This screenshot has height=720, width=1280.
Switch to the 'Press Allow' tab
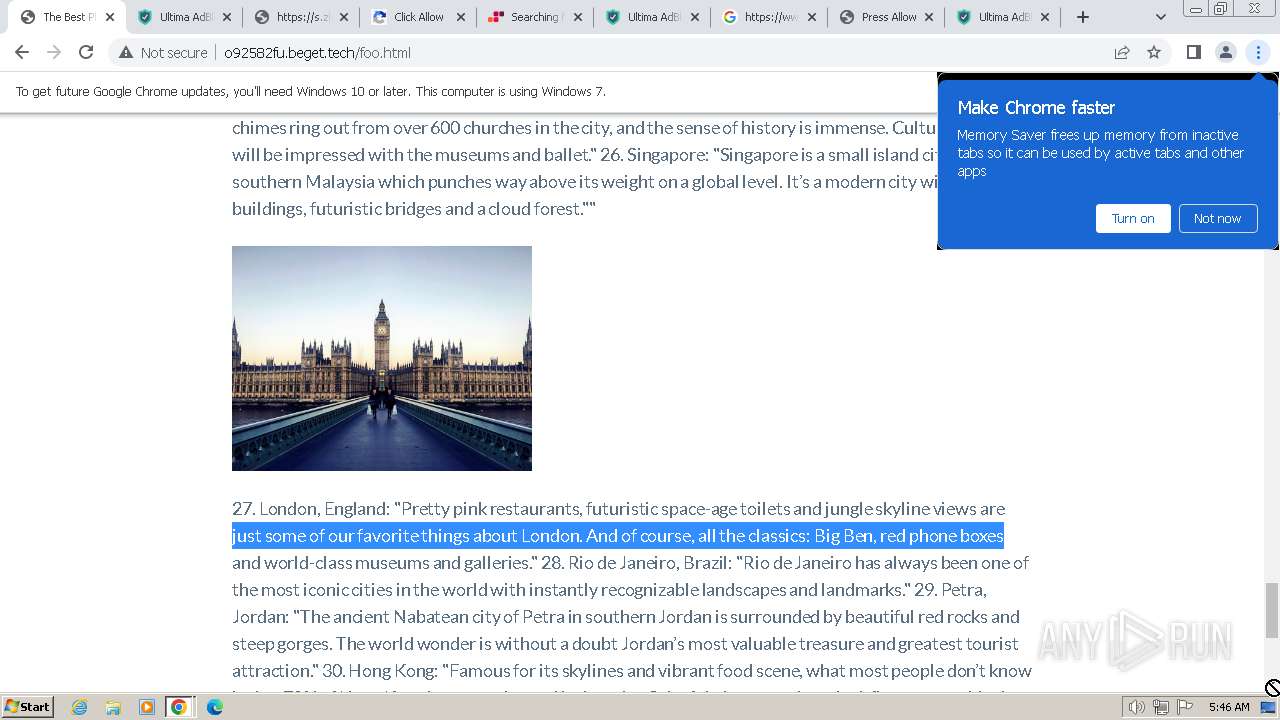tap(886, 17)
